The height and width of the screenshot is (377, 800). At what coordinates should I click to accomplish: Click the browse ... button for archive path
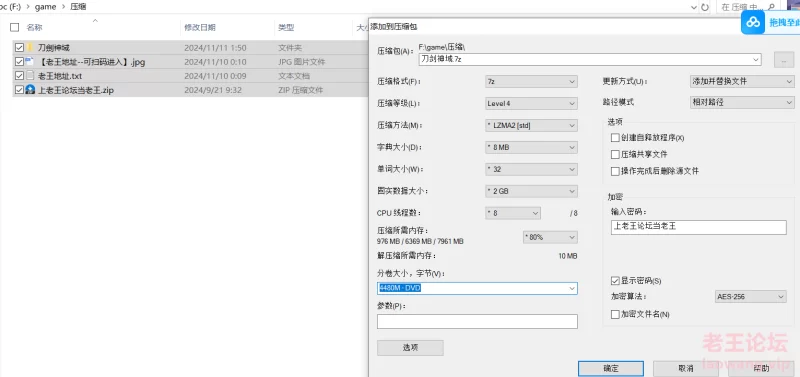click(x=784, y=60)
